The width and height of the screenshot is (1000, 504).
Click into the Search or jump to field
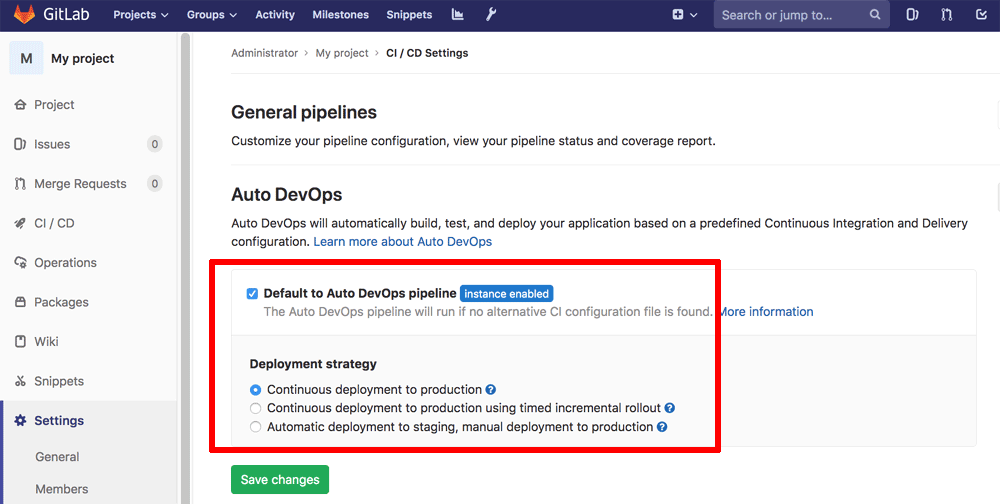[x=790, y=15]
